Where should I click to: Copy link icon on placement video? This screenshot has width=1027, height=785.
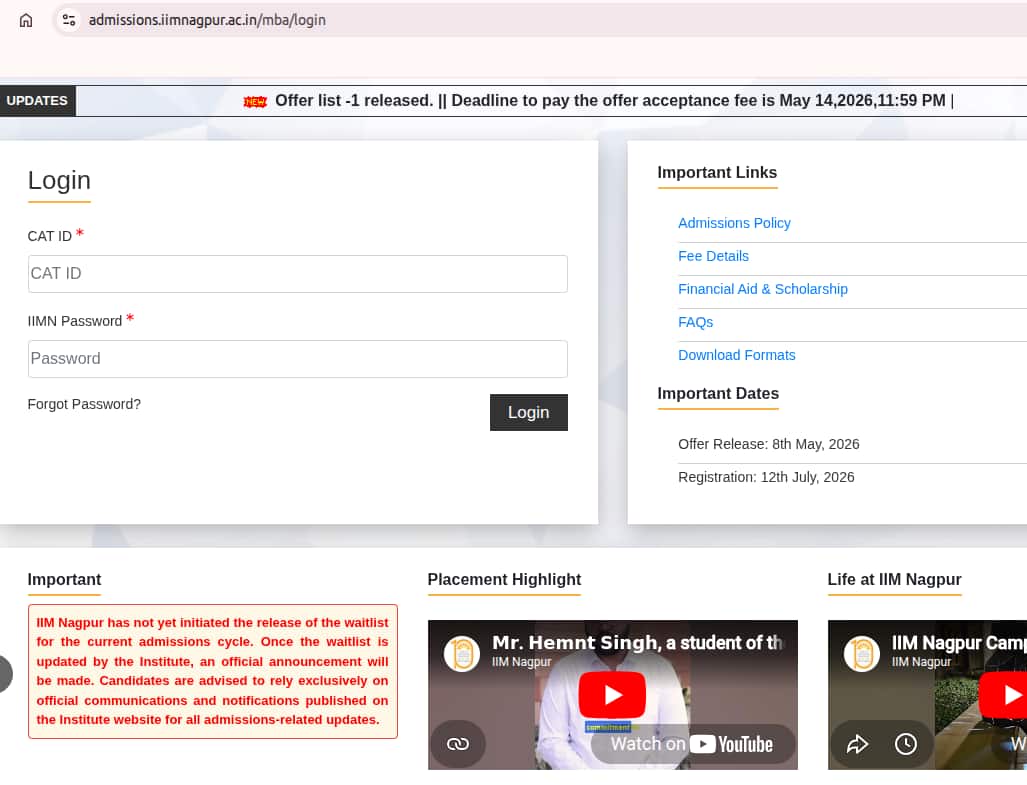[458, 744]
